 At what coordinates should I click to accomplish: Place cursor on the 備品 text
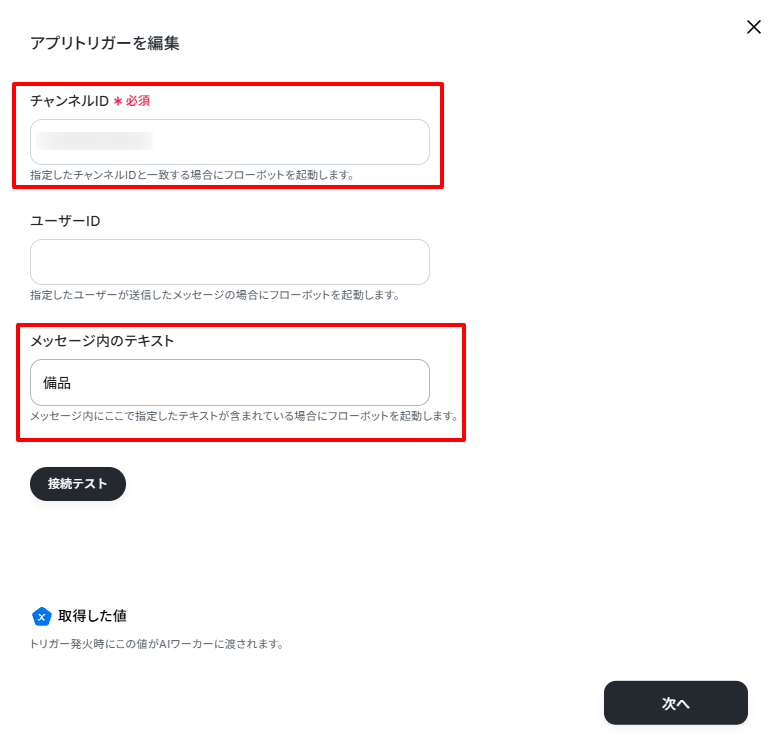56,382
